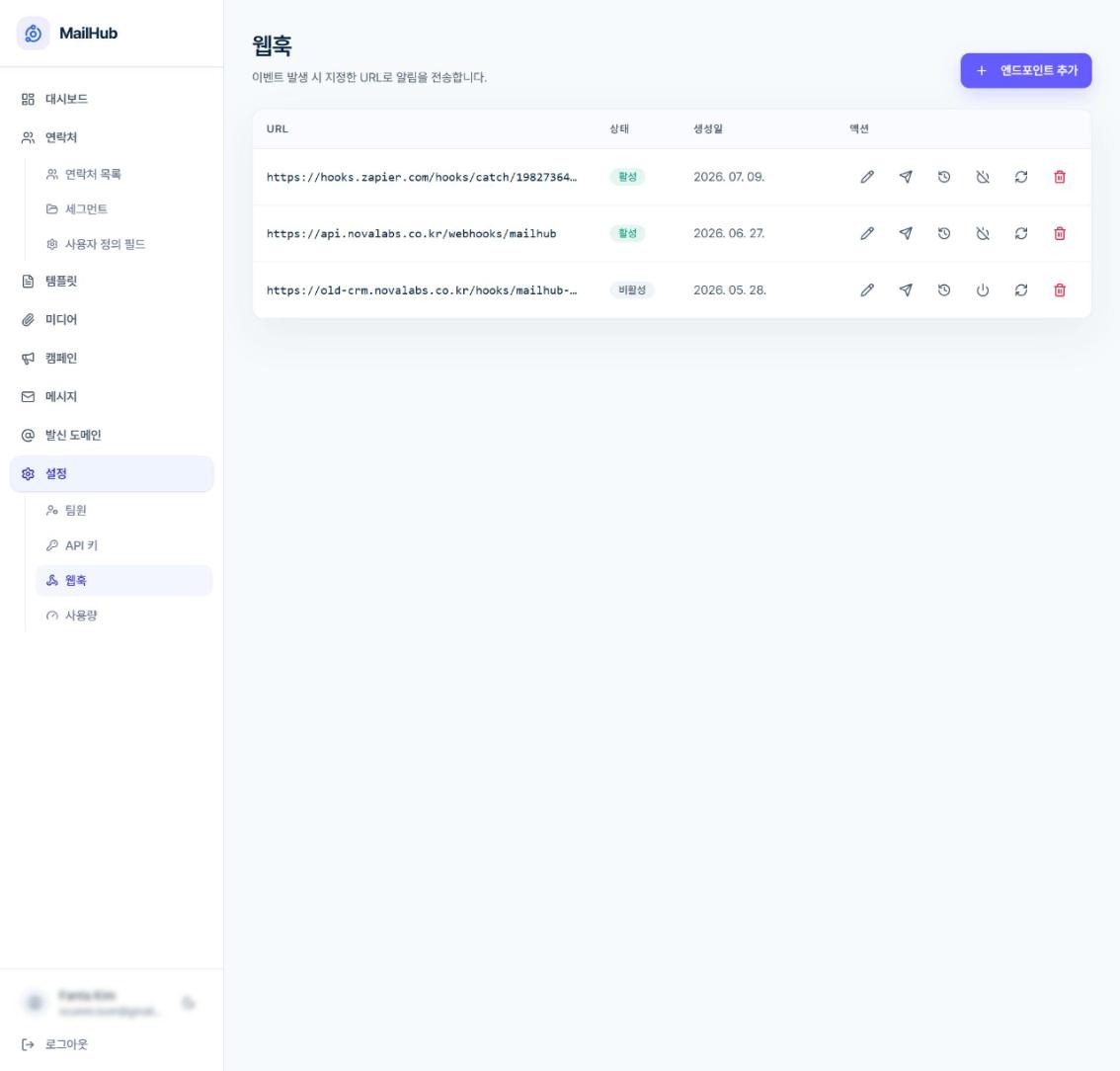Viewport: 1120px width, 1071px height.
Task: Send test to old-crm webhook
Action: 905,290
